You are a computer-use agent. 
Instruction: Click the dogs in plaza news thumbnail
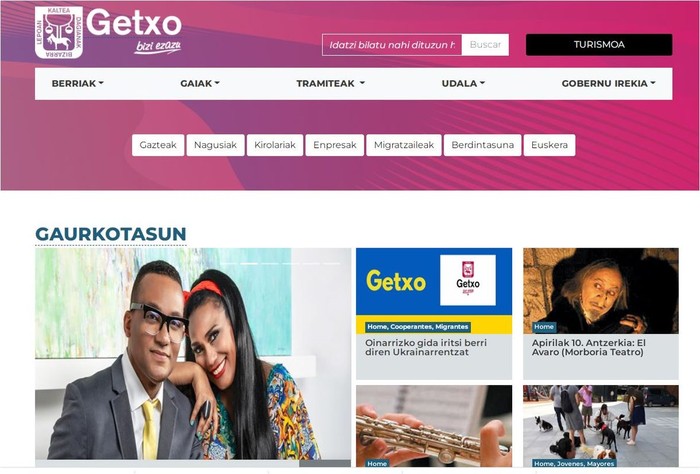601,426
